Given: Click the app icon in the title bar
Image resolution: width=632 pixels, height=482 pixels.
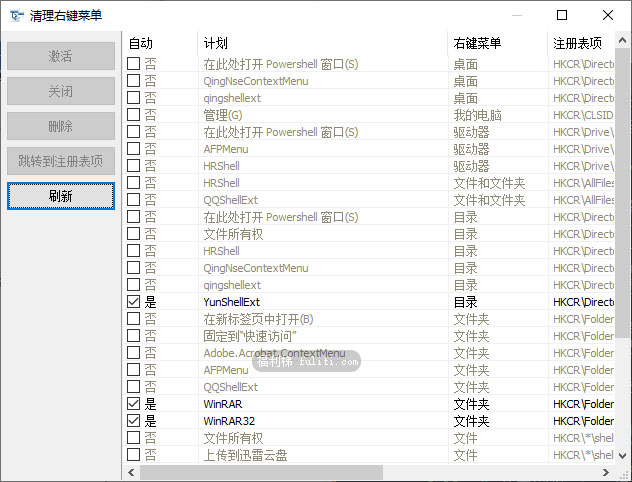Looking at the screenshot, I should (x=16, y=16).
